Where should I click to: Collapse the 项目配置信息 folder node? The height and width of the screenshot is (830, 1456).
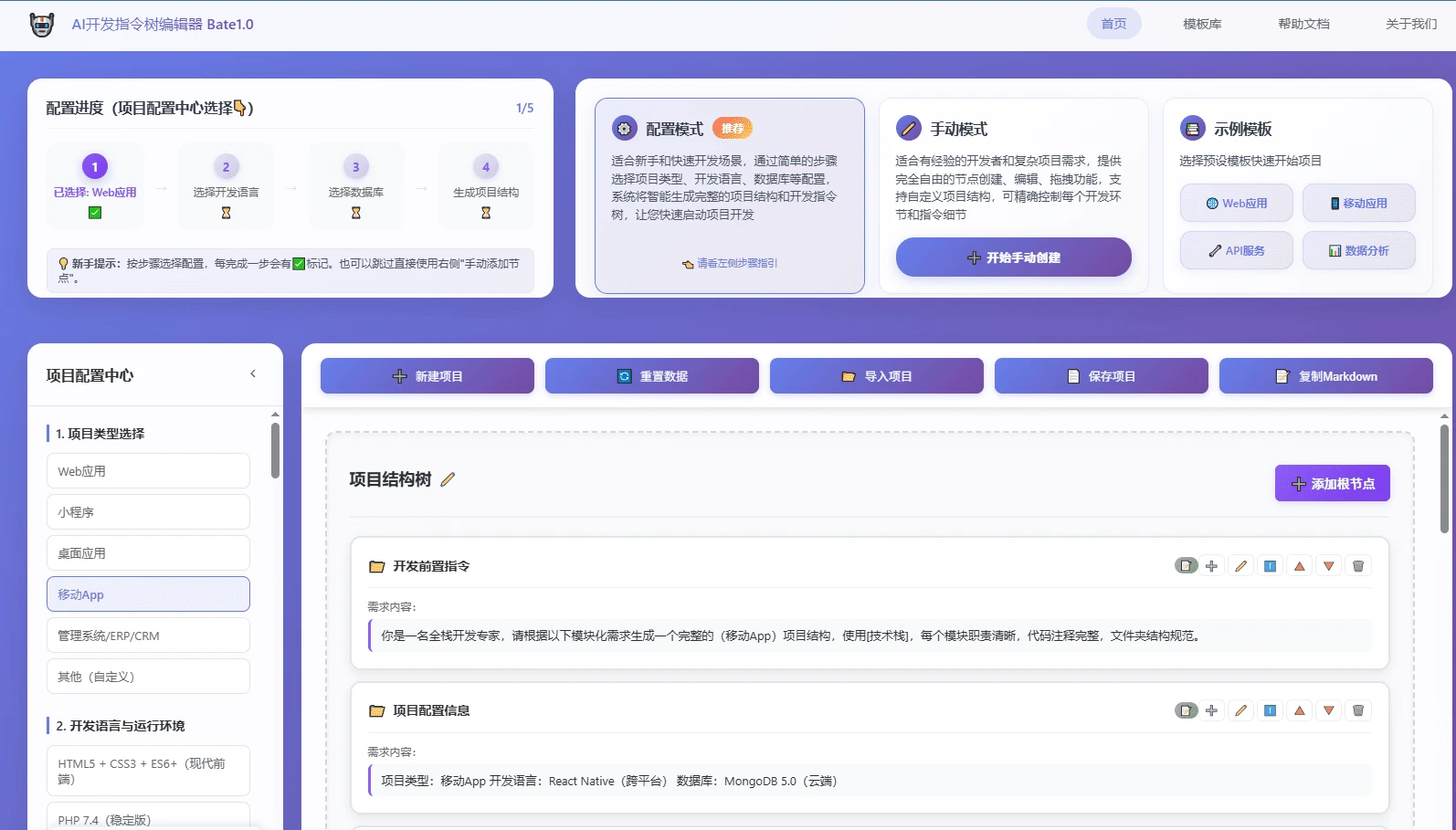[376, 710]
